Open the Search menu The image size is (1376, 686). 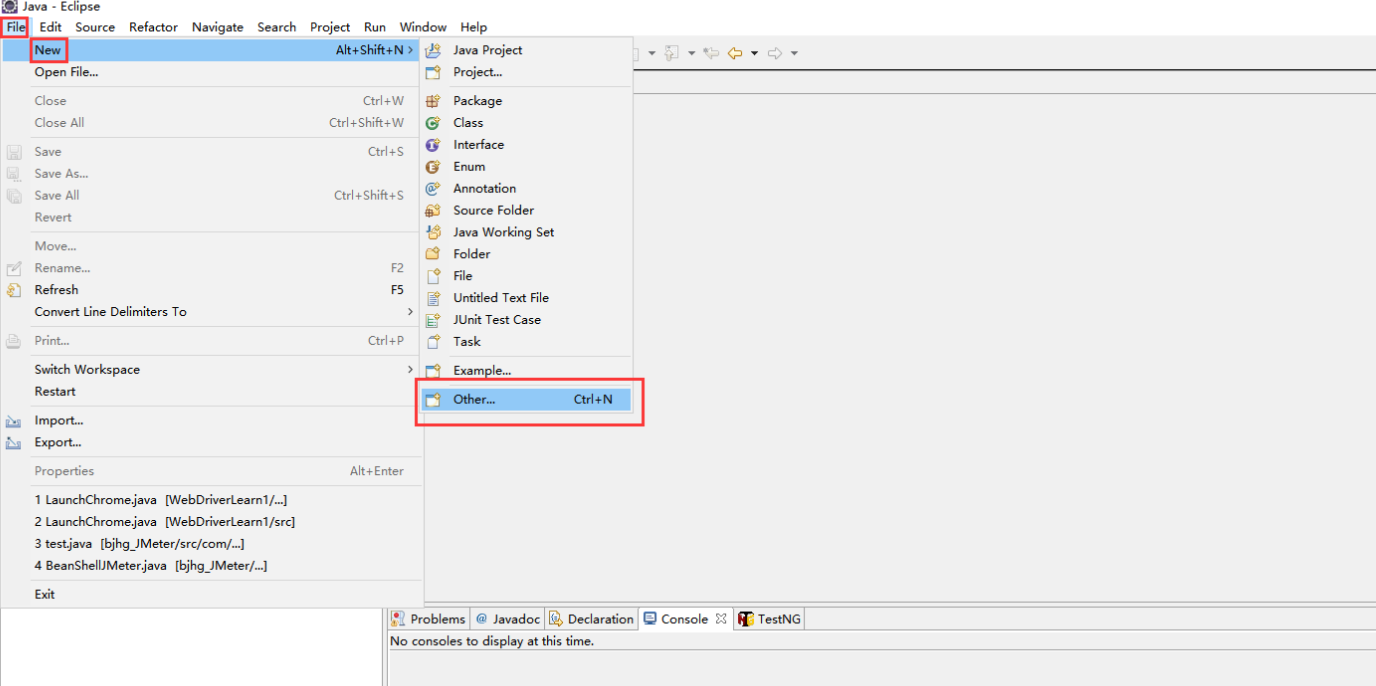tap(277, 27)
